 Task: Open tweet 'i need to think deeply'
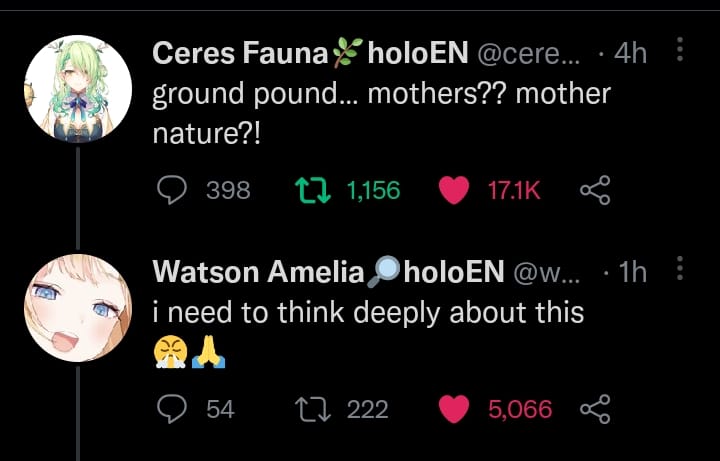point(367,313)
